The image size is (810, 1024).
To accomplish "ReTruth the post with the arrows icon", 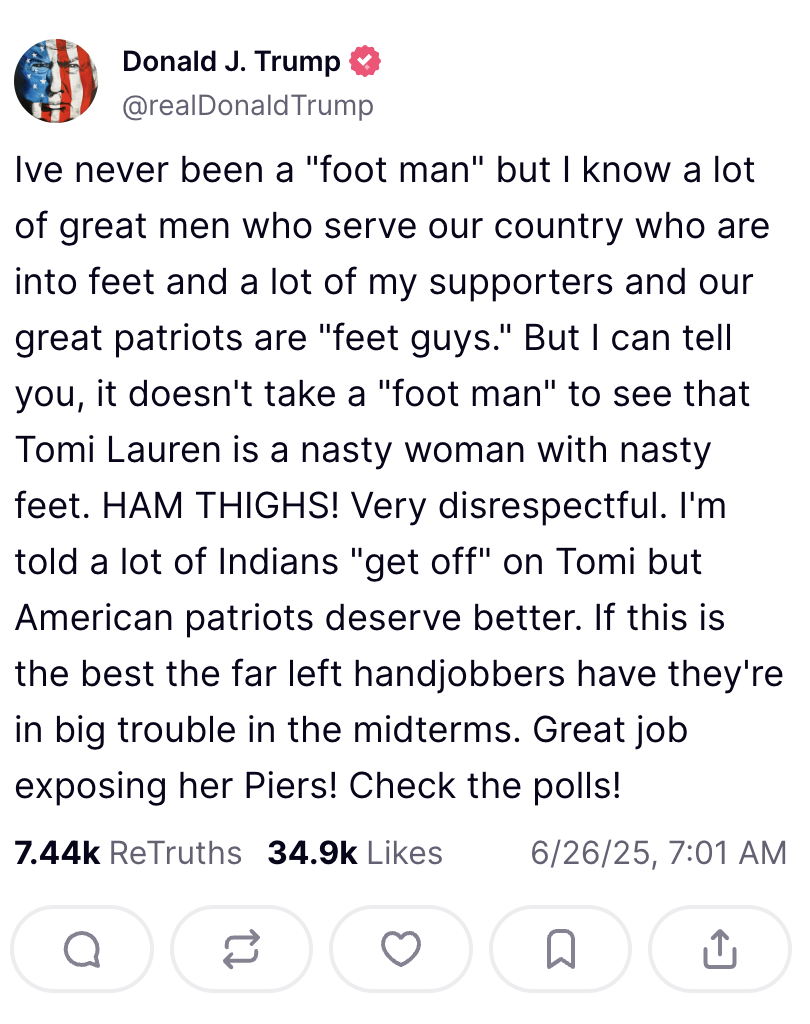I will click(241, 949).
